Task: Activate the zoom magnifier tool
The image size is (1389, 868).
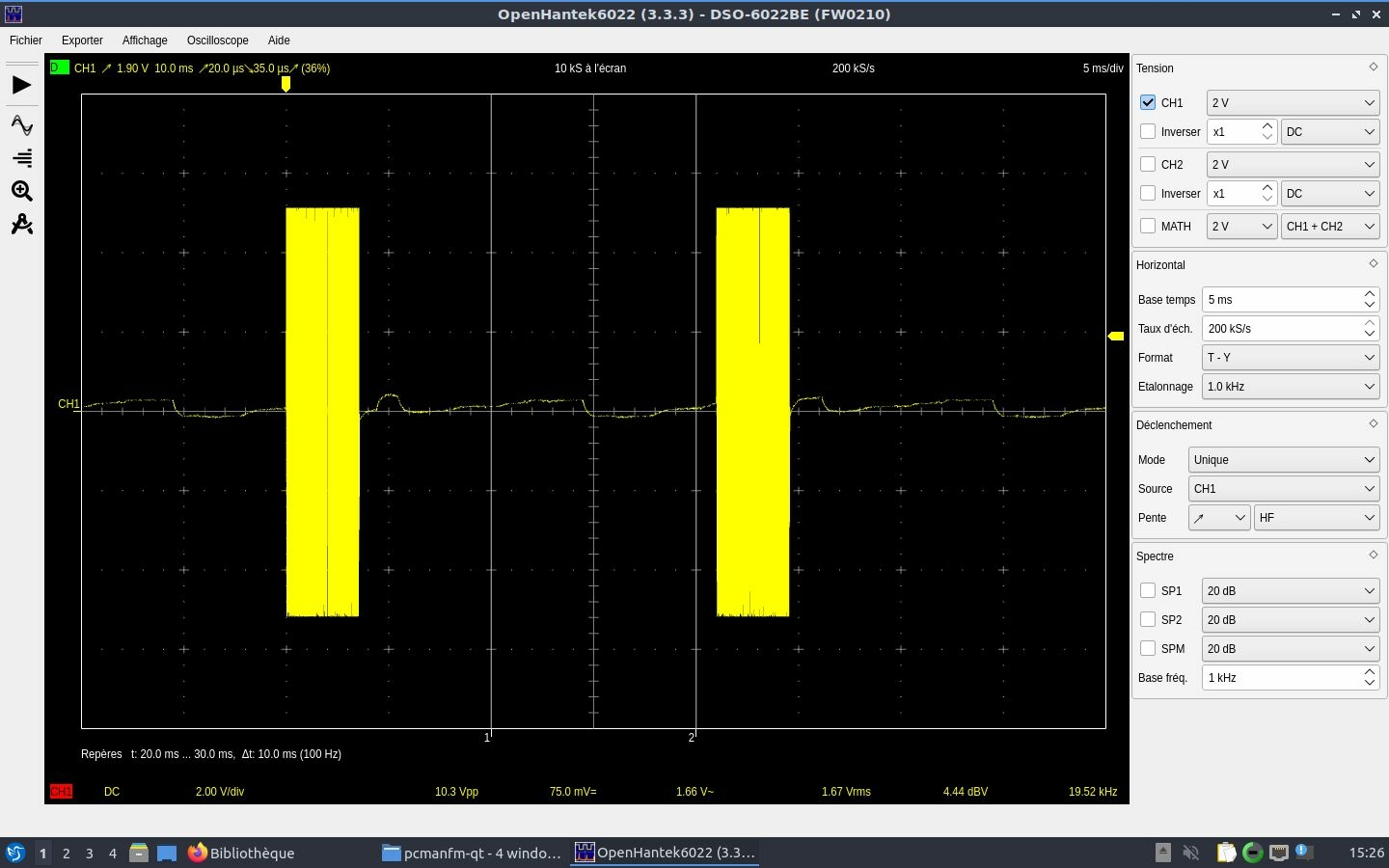Action: 21,191
